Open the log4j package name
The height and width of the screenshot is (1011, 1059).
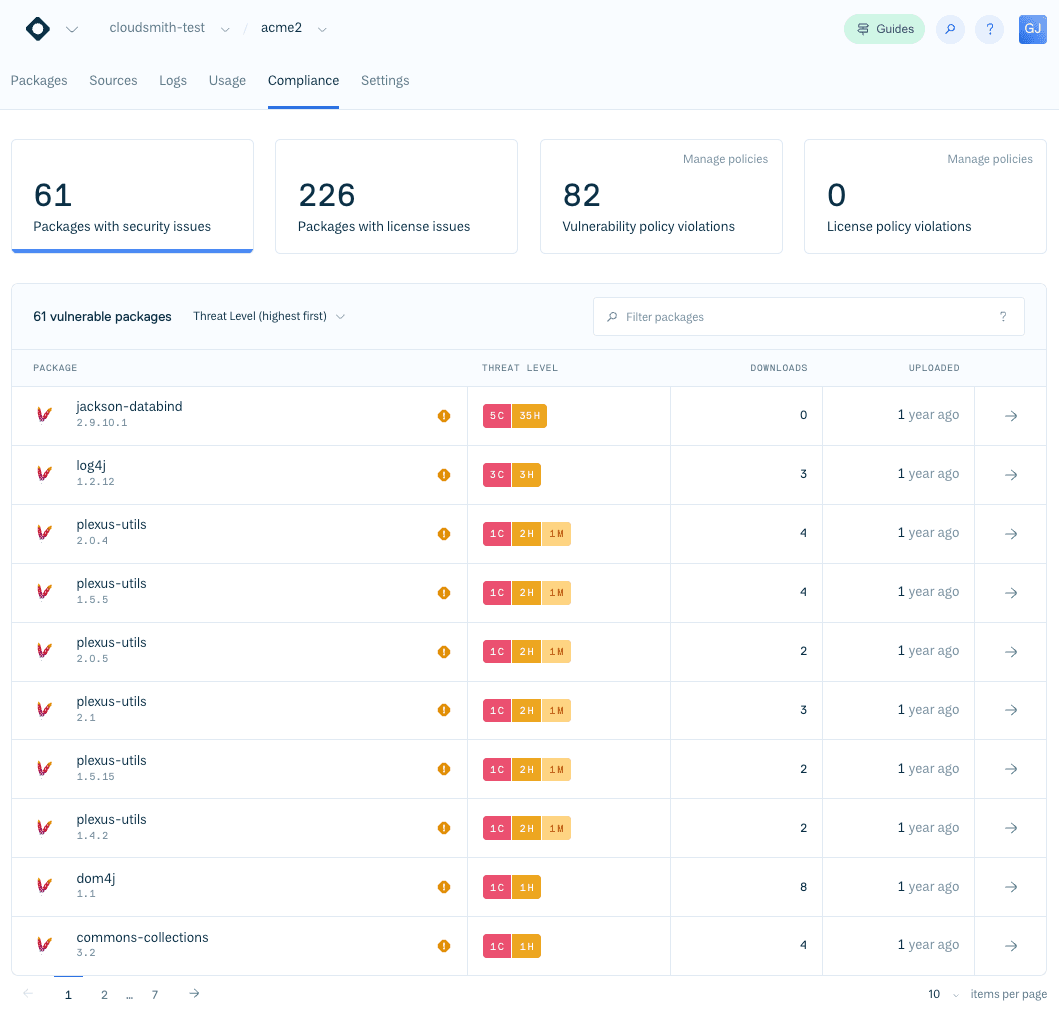click(91, 465)
